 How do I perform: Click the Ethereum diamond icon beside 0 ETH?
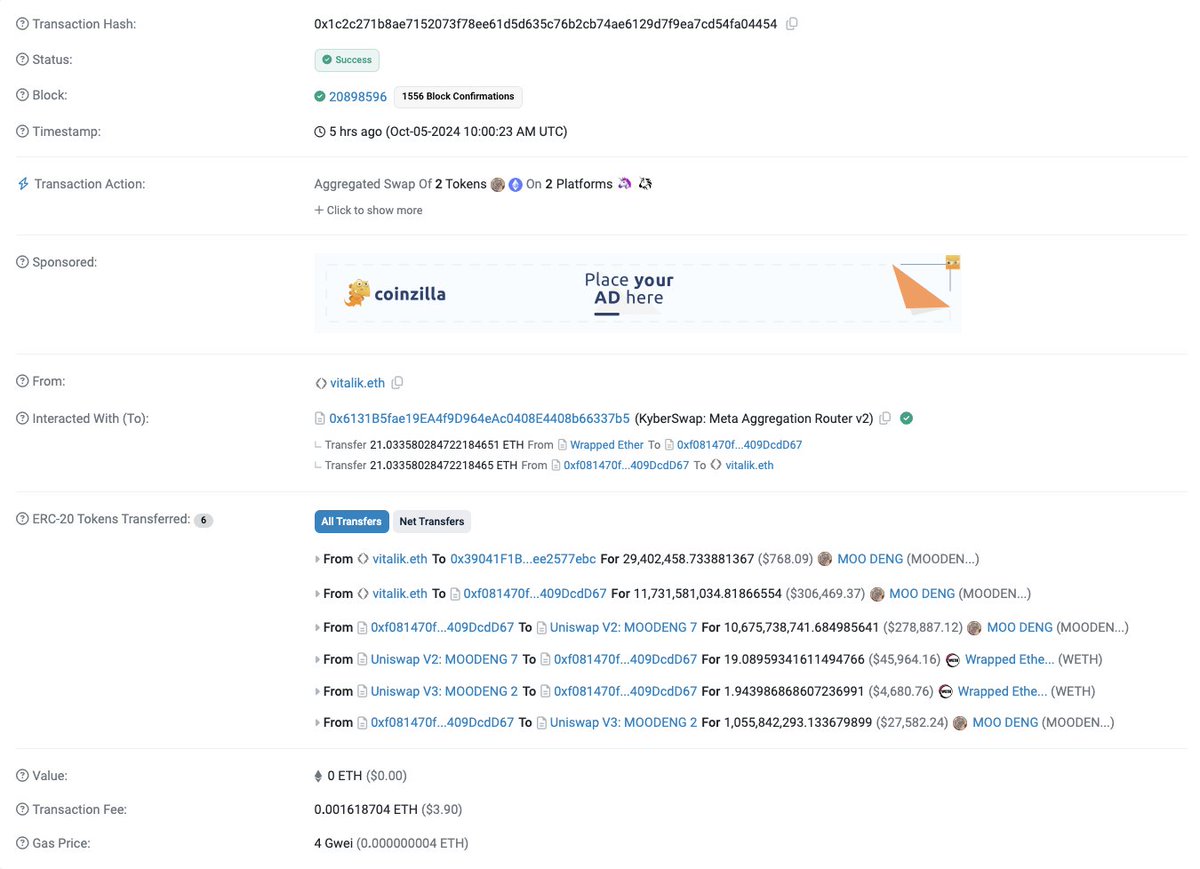coord(320,775)
